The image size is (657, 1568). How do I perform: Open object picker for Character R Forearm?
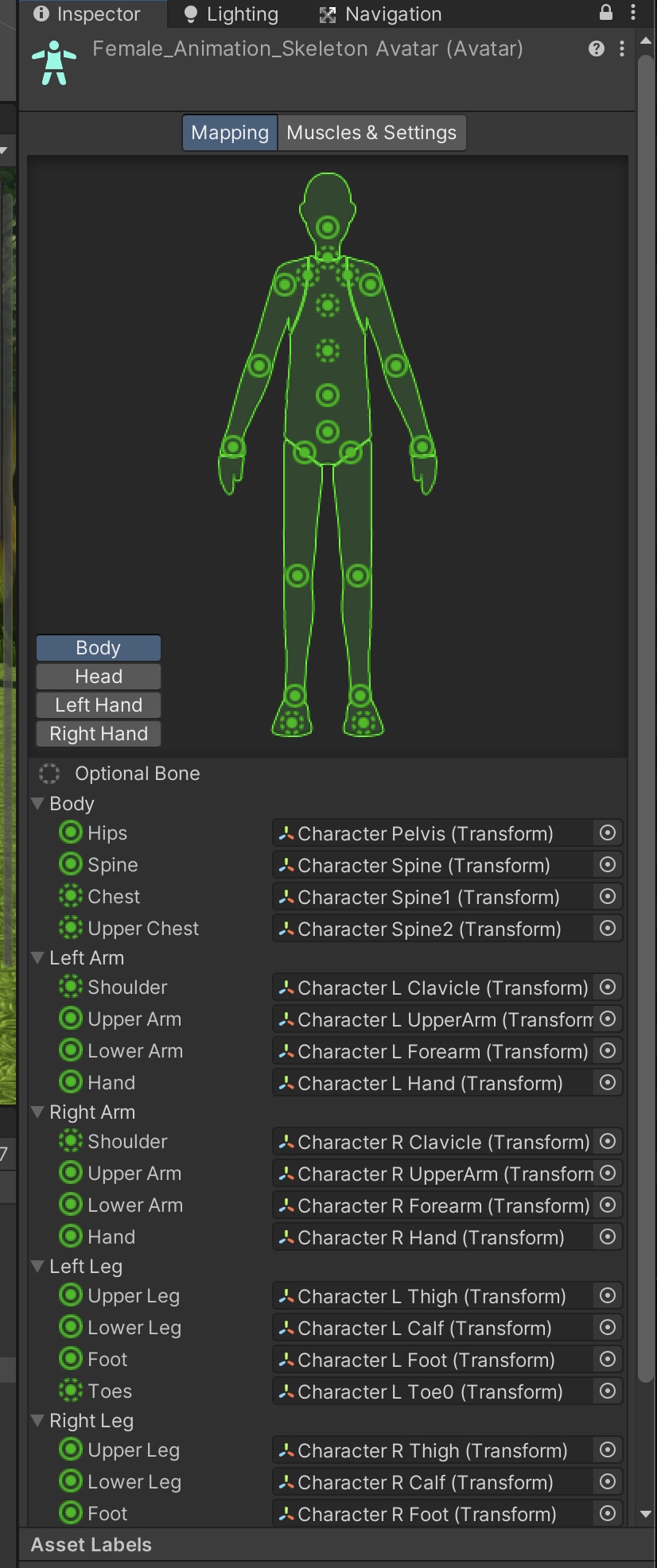point(608,1205)
